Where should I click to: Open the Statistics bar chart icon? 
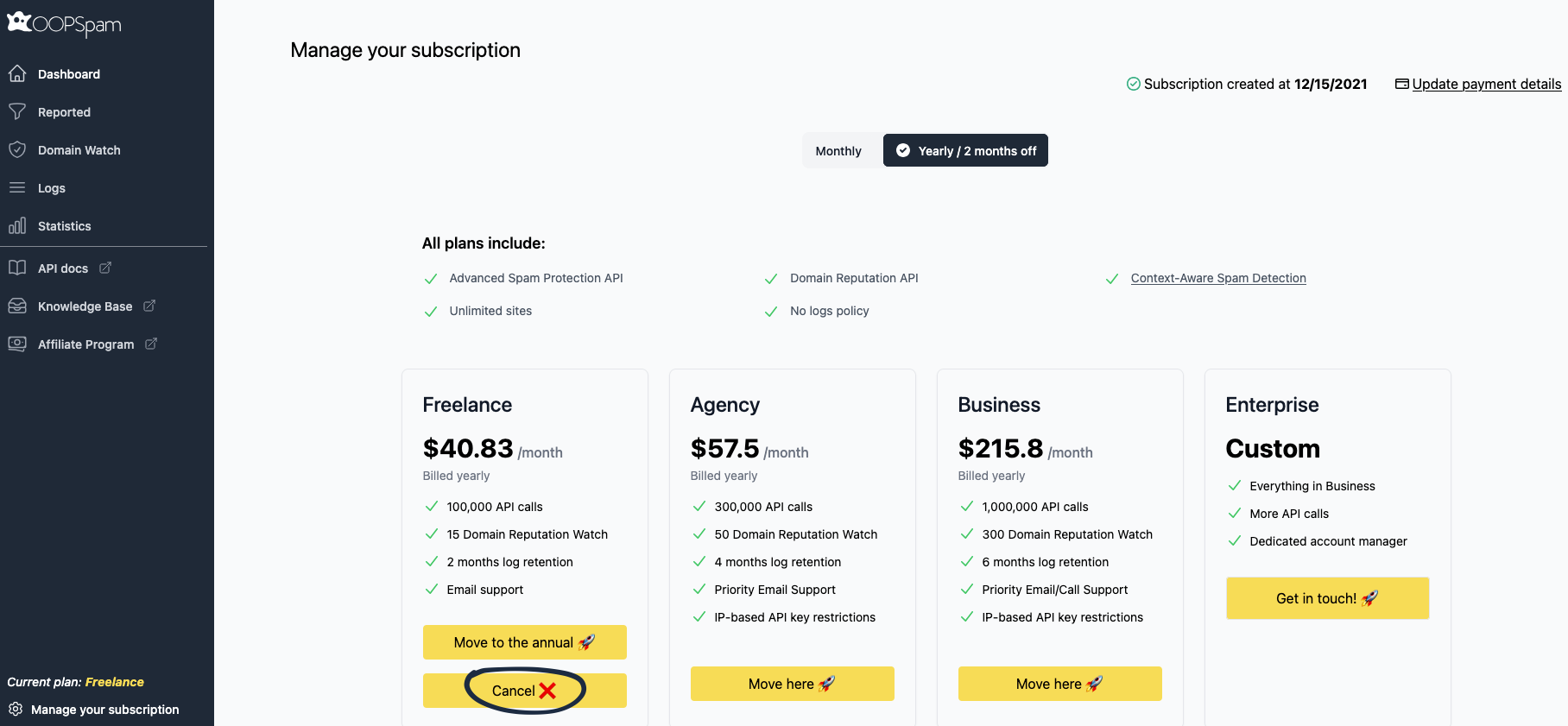pos(17,225)
